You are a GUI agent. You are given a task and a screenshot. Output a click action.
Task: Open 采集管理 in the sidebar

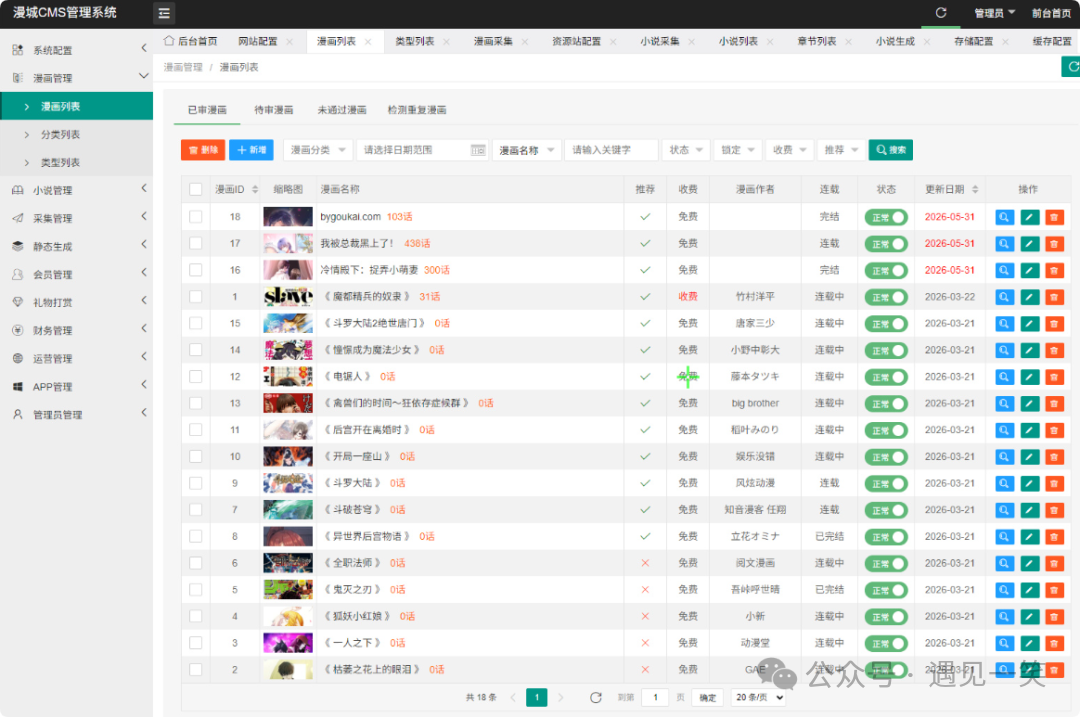tap(76, 218)
